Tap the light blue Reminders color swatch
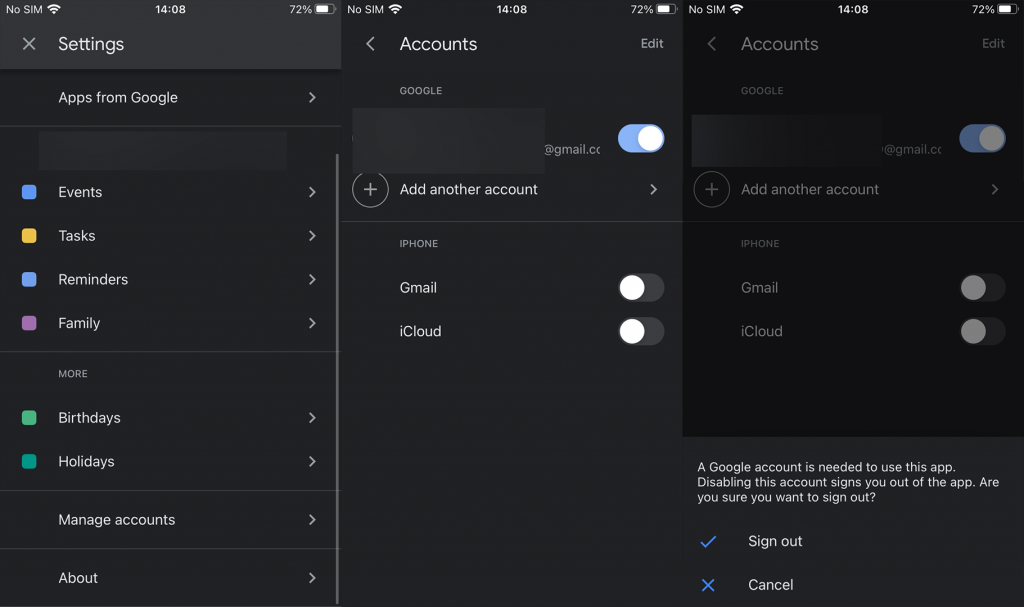The height and width of the screenshot is (607, 1024). click(29, 280)
